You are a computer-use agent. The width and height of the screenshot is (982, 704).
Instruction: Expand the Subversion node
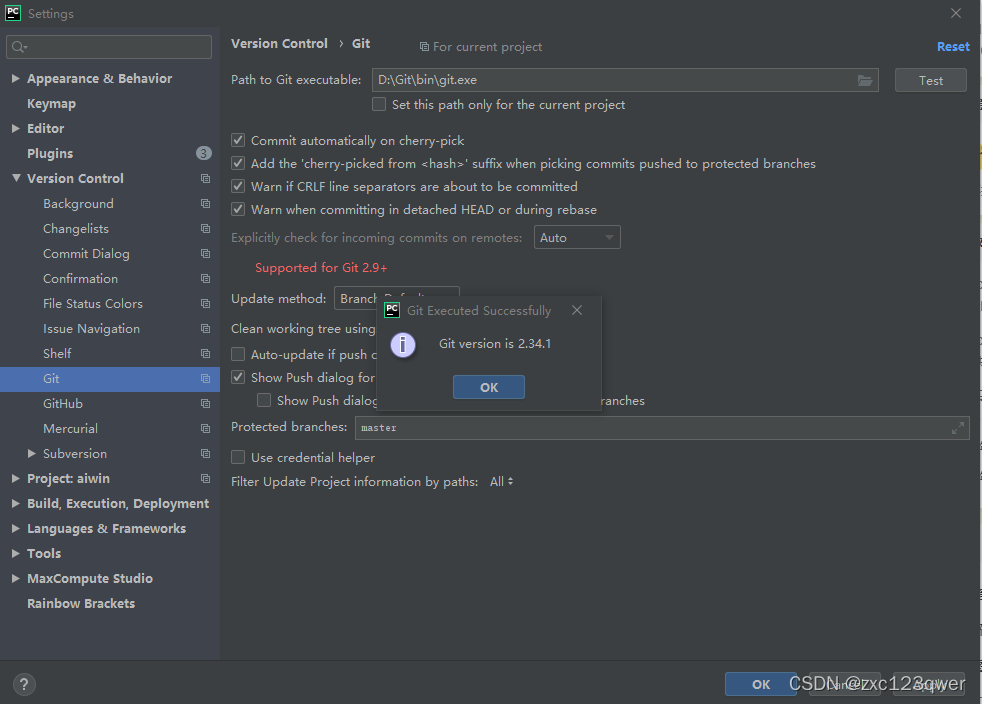coord(31,453)
